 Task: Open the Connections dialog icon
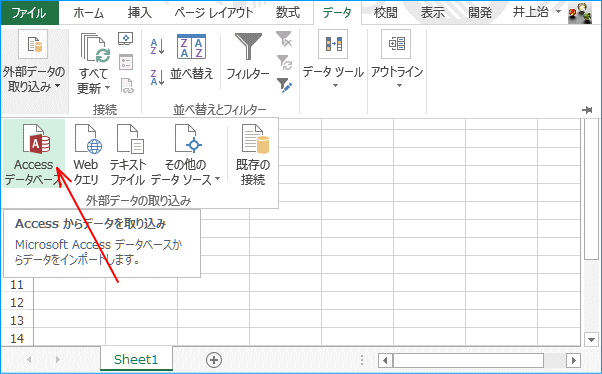click(126, 39)
